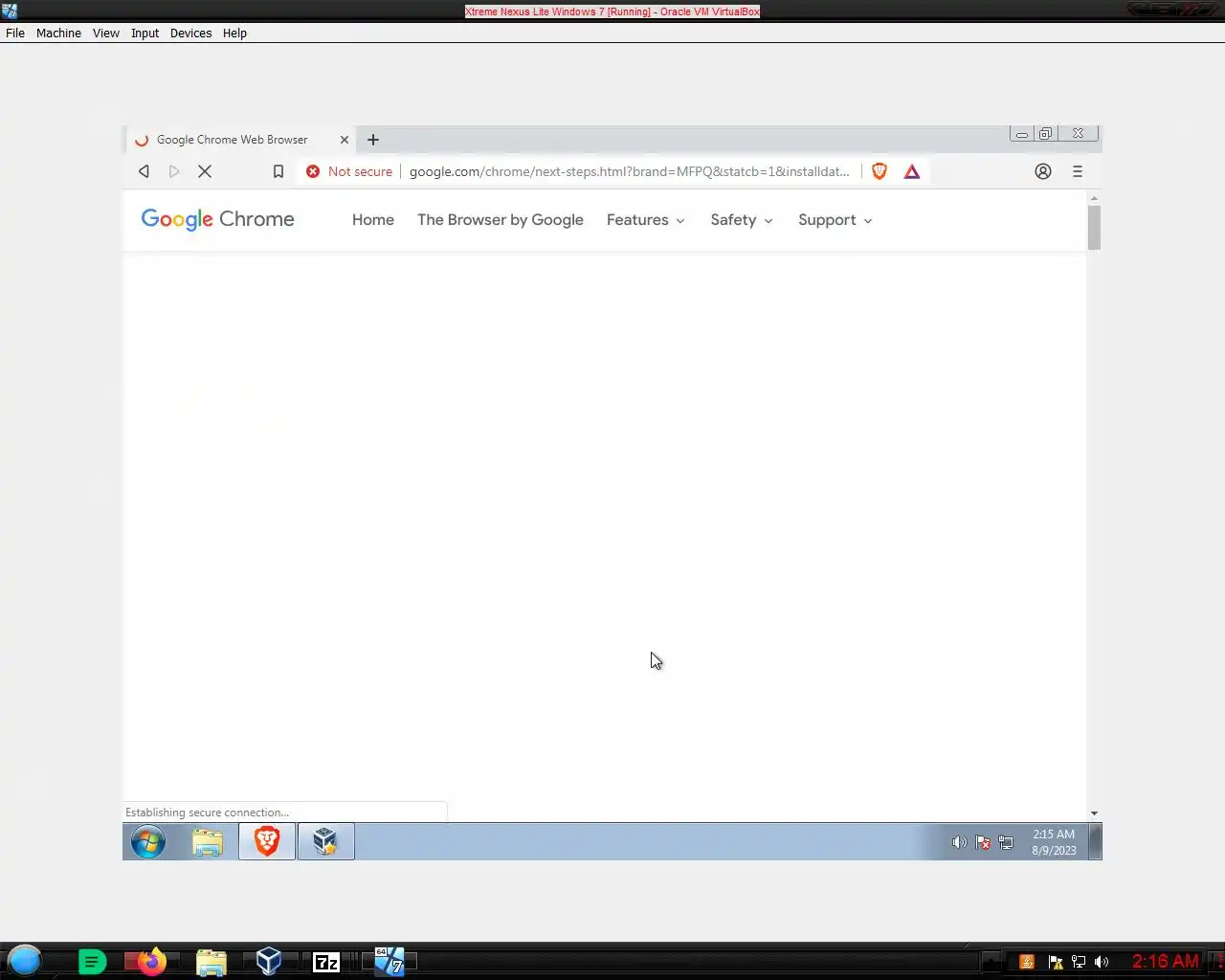Image resolution: width=1225 pixels, height=980 pixels.
Task: Click the running VM taskbar icon on host
Action: pos(389,961)
